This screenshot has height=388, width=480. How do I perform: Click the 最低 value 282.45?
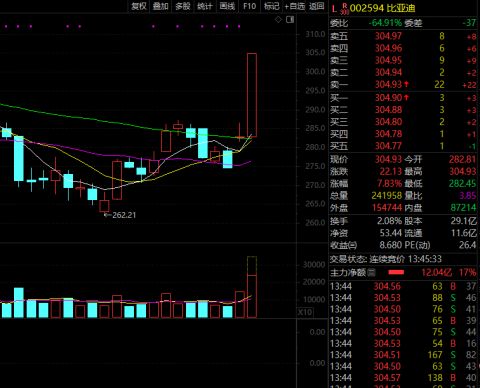(x=462, y=183)
